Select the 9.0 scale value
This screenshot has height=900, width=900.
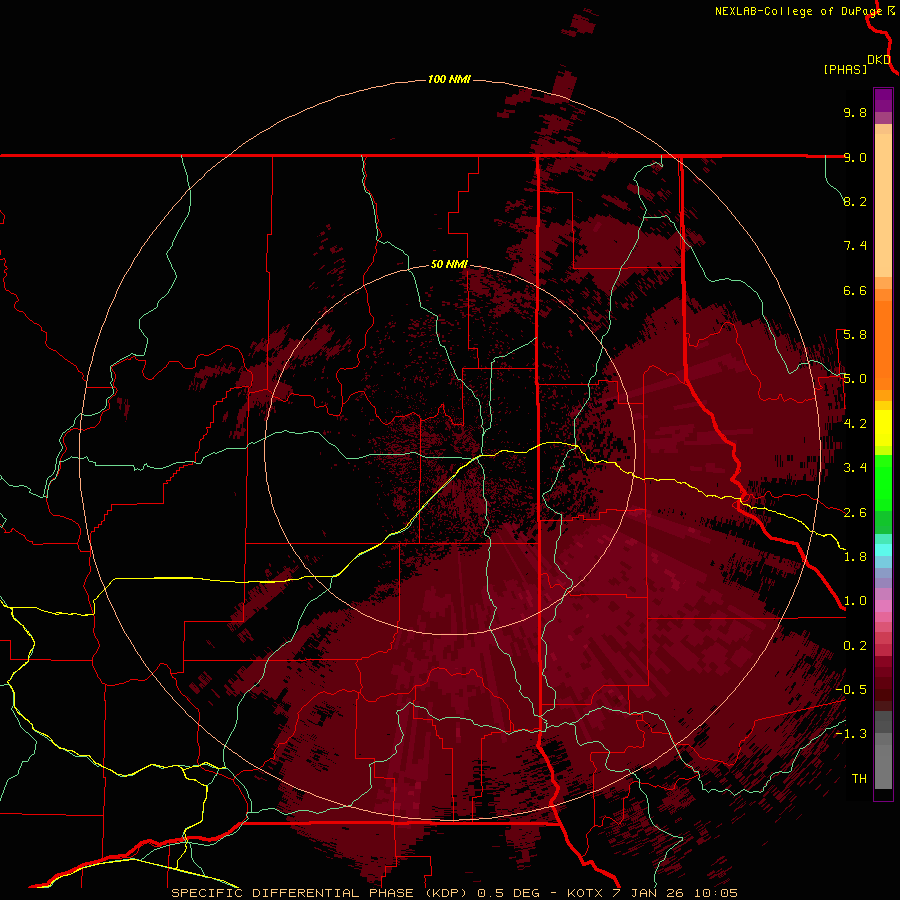click(x=855, y=157)
